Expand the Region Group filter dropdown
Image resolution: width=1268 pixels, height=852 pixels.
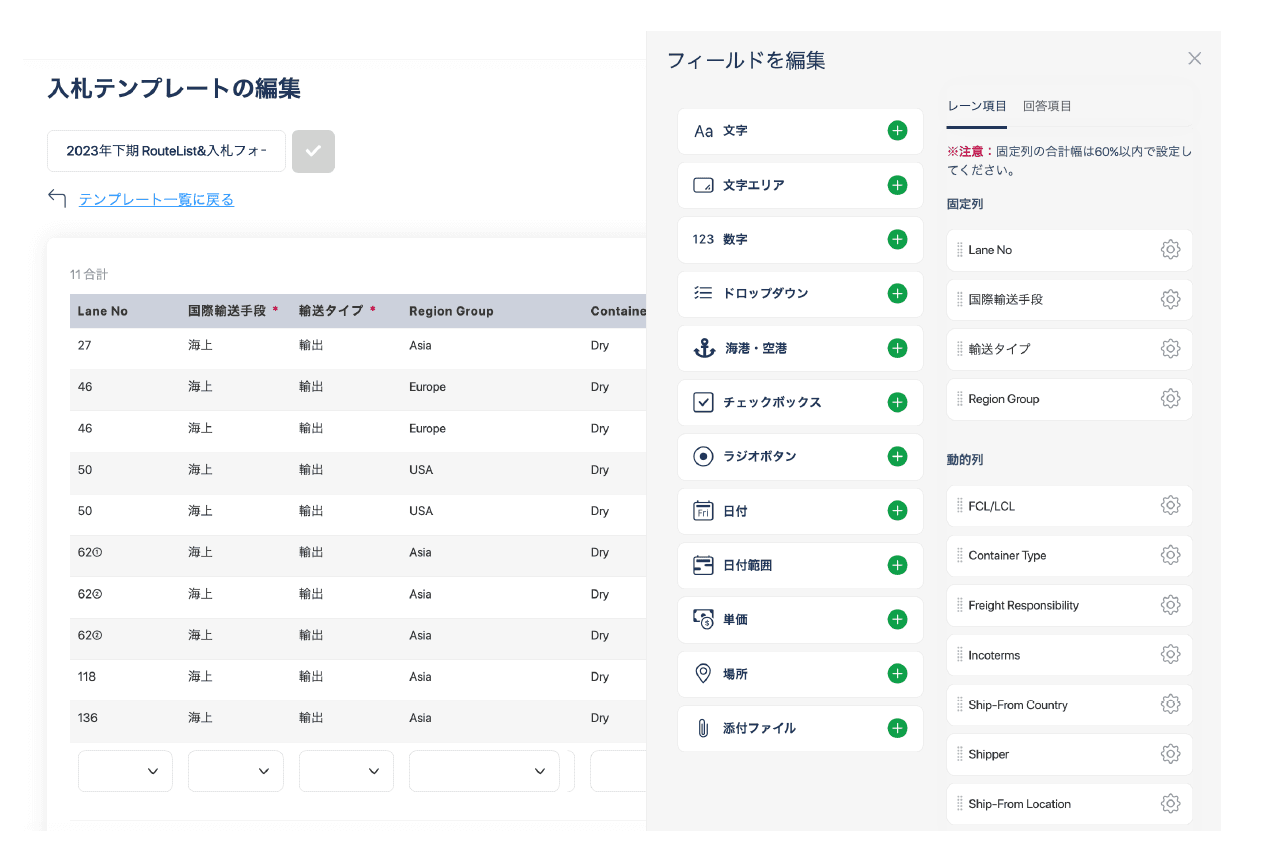pyautogui.click(x=484, y=771)
